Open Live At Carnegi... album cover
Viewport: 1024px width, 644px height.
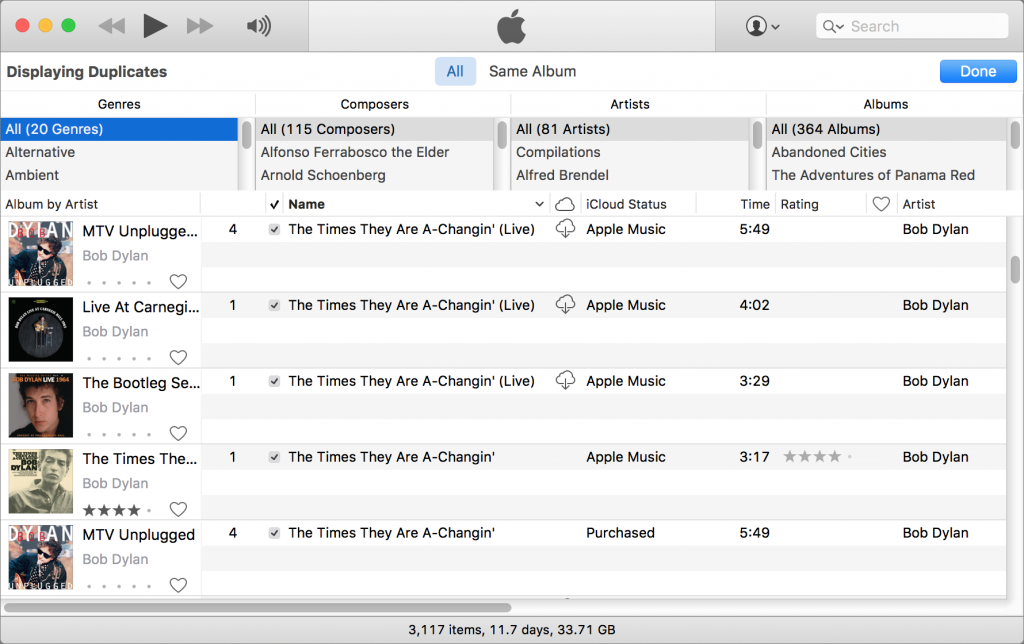click(x=40, y=329)
